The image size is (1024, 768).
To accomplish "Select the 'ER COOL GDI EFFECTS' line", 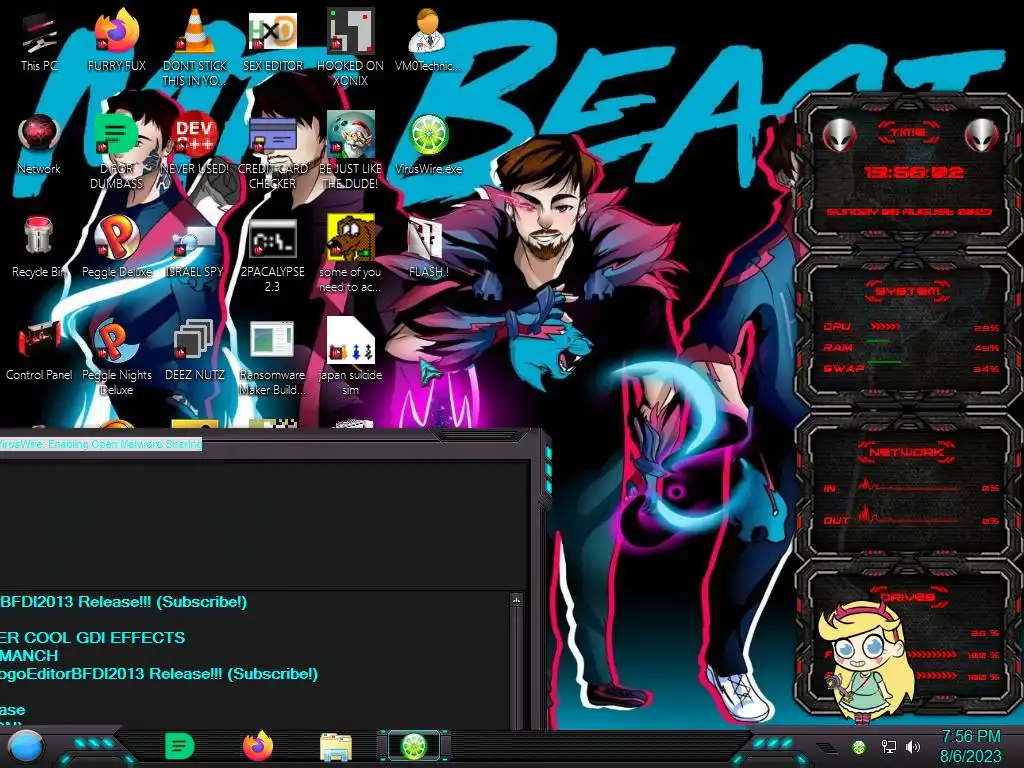I will pyautogui.click(x=92, y=637).
